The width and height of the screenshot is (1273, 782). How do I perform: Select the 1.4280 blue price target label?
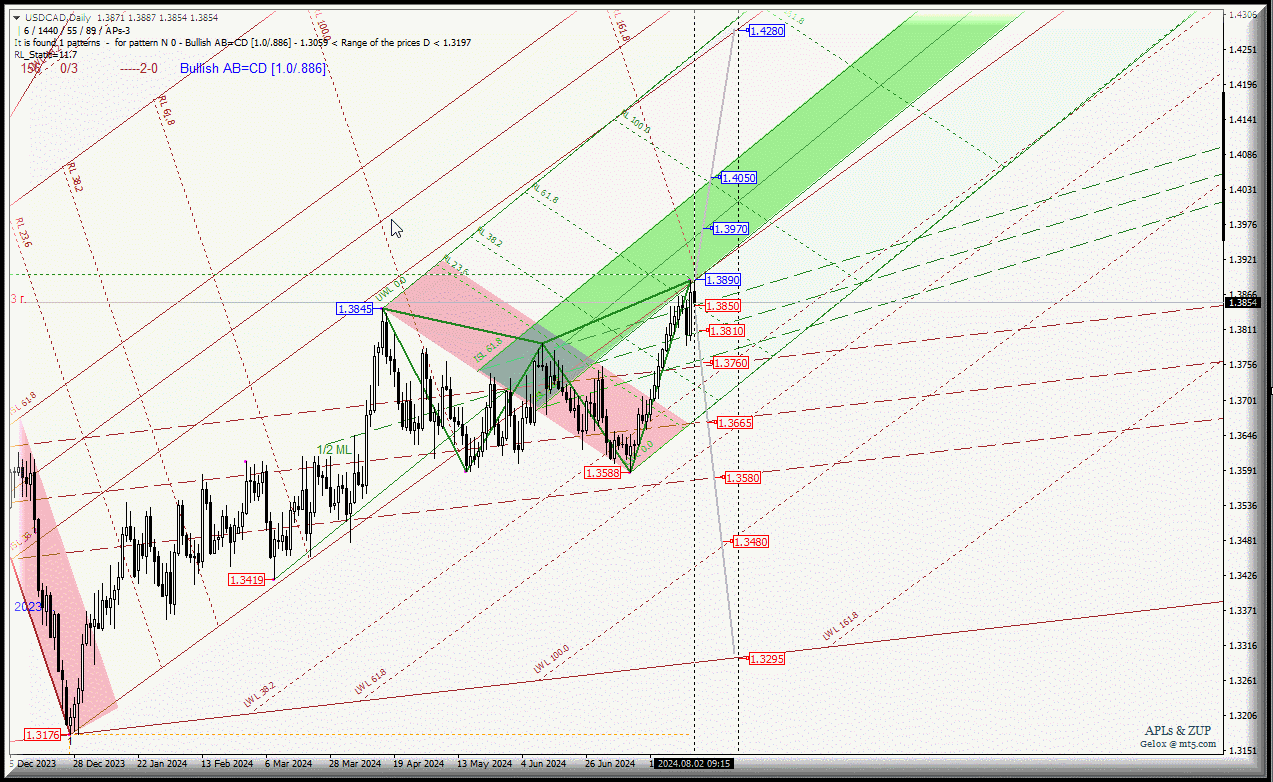[x=767, y=31]
